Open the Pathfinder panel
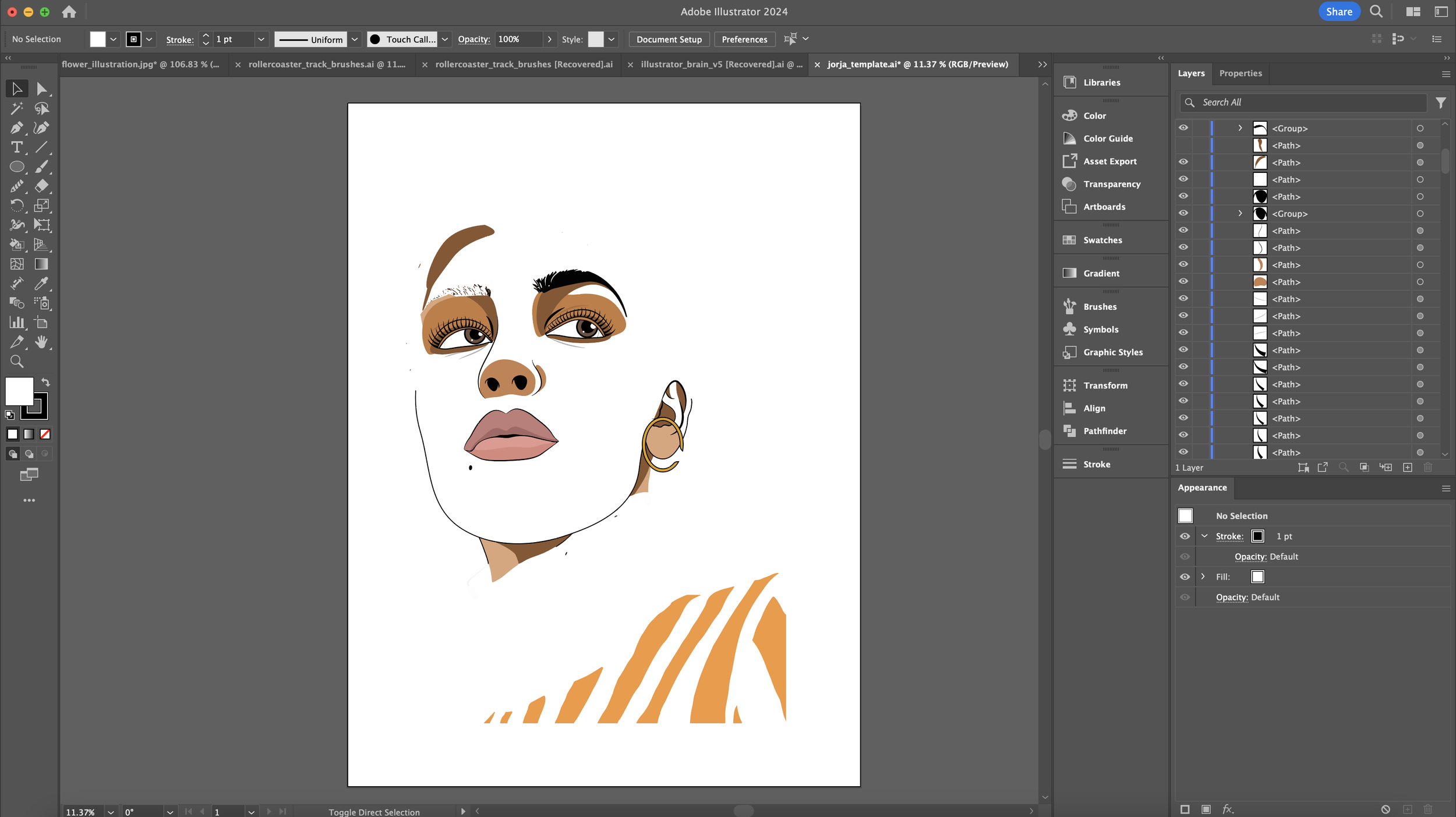 pyautogui.click(x=1104, y=431)
